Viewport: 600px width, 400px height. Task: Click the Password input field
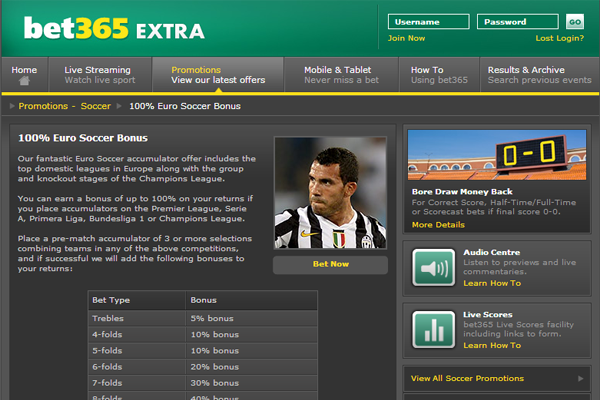tap(518, 22)
